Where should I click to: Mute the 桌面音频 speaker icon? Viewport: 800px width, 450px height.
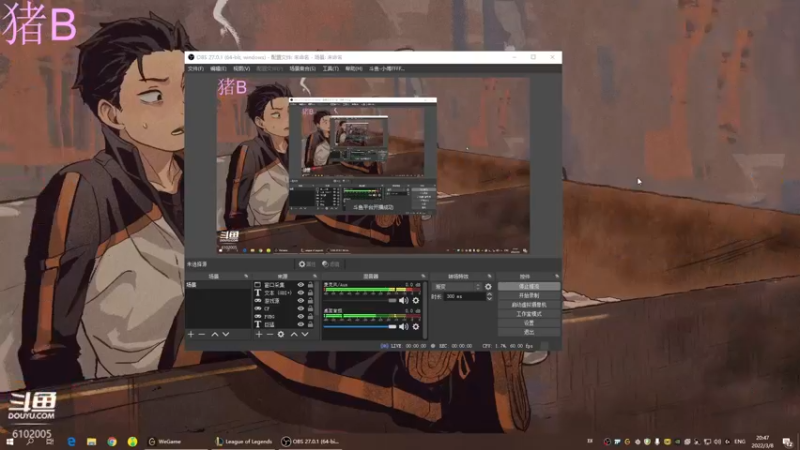point(403,327)
